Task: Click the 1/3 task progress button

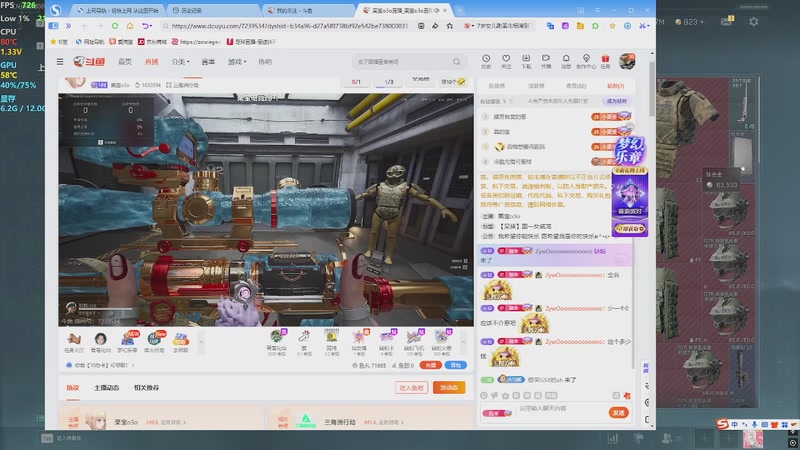Action: (389, 82)
